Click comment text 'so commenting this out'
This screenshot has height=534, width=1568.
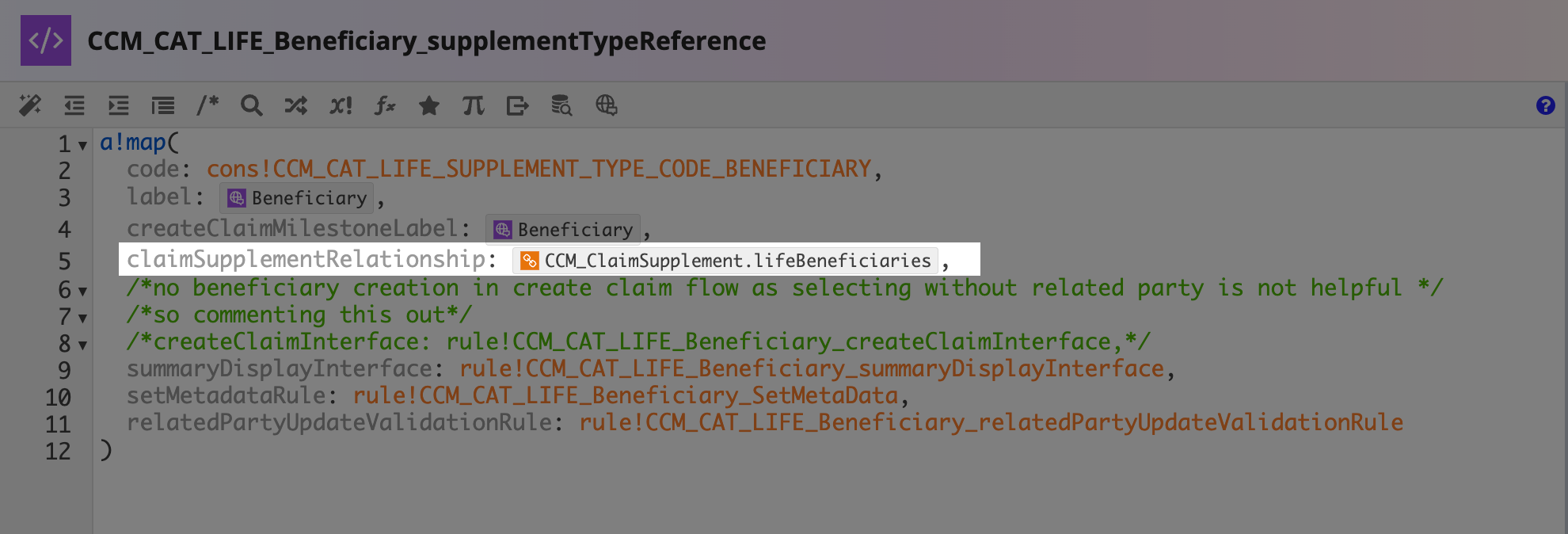click(x=299, y=315)
